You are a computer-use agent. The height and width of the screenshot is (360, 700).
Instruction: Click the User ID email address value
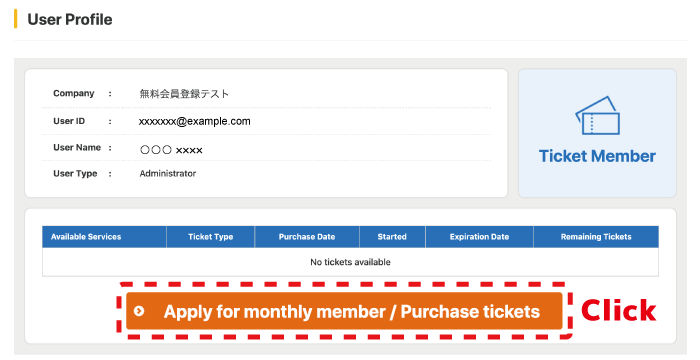[195, 121]
